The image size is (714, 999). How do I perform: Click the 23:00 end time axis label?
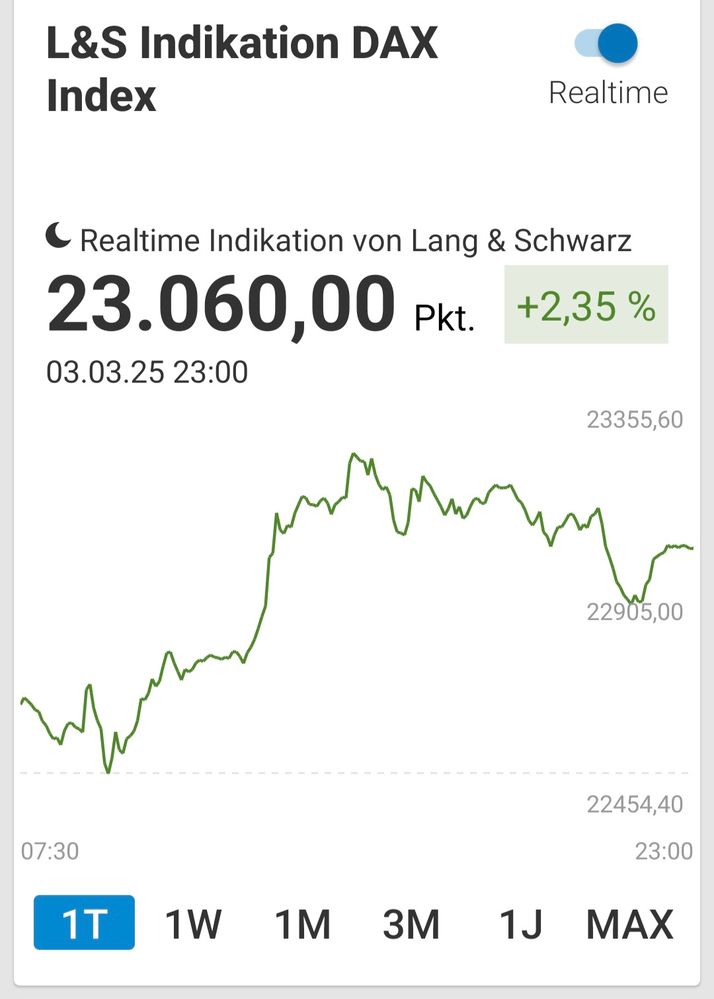click(x=663, y=851)
